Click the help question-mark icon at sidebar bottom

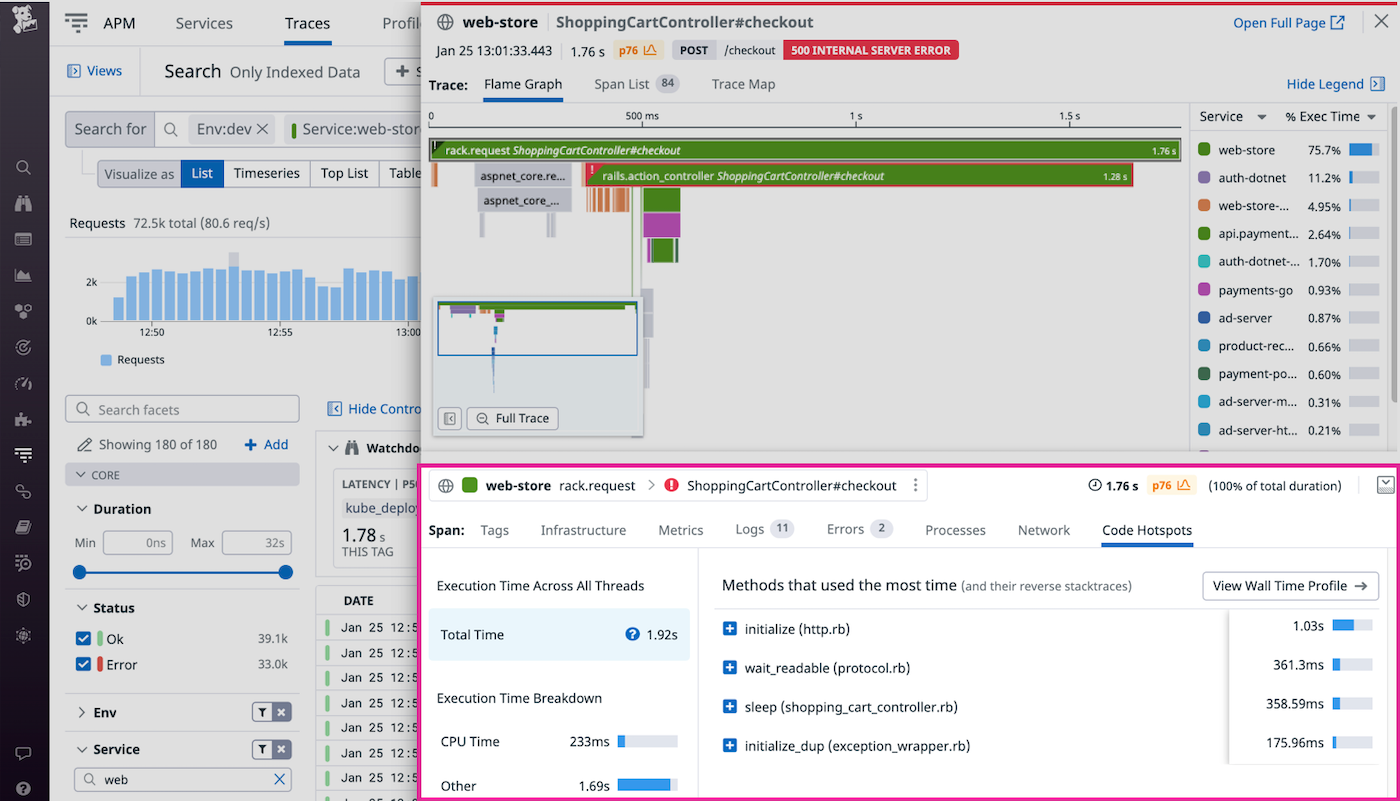(23, 787)
